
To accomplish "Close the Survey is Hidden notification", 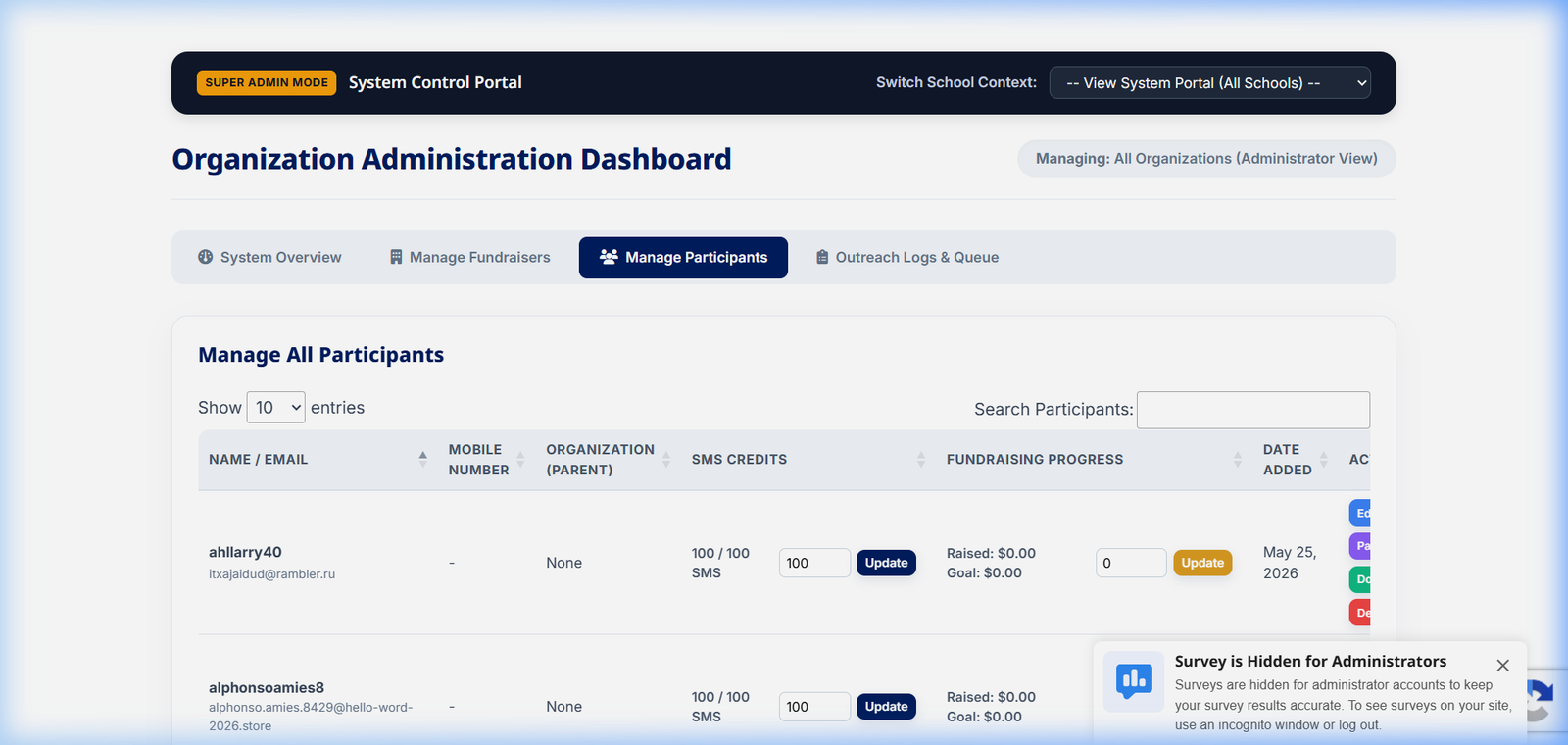I will click(x=1502, y=666).
